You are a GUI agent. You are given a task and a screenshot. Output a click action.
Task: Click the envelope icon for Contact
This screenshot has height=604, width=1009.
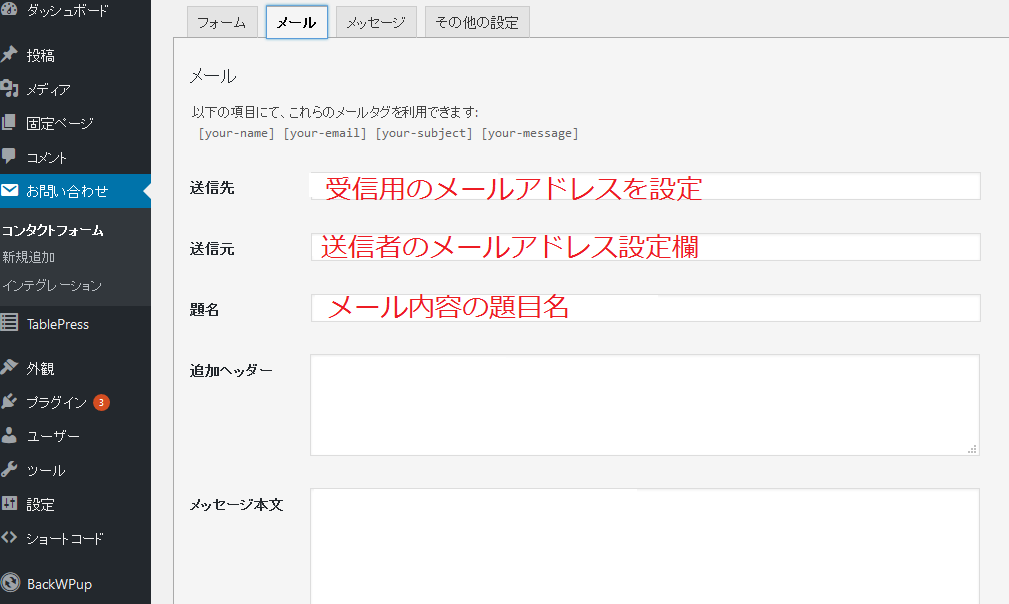[10, 191]
